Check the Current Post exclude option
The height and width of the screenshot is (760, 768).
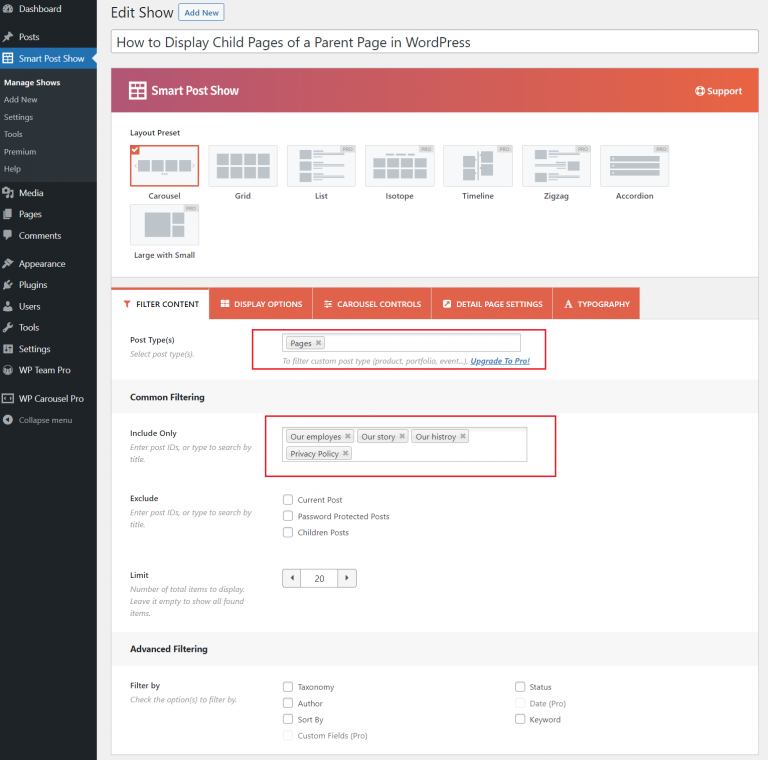288,499
